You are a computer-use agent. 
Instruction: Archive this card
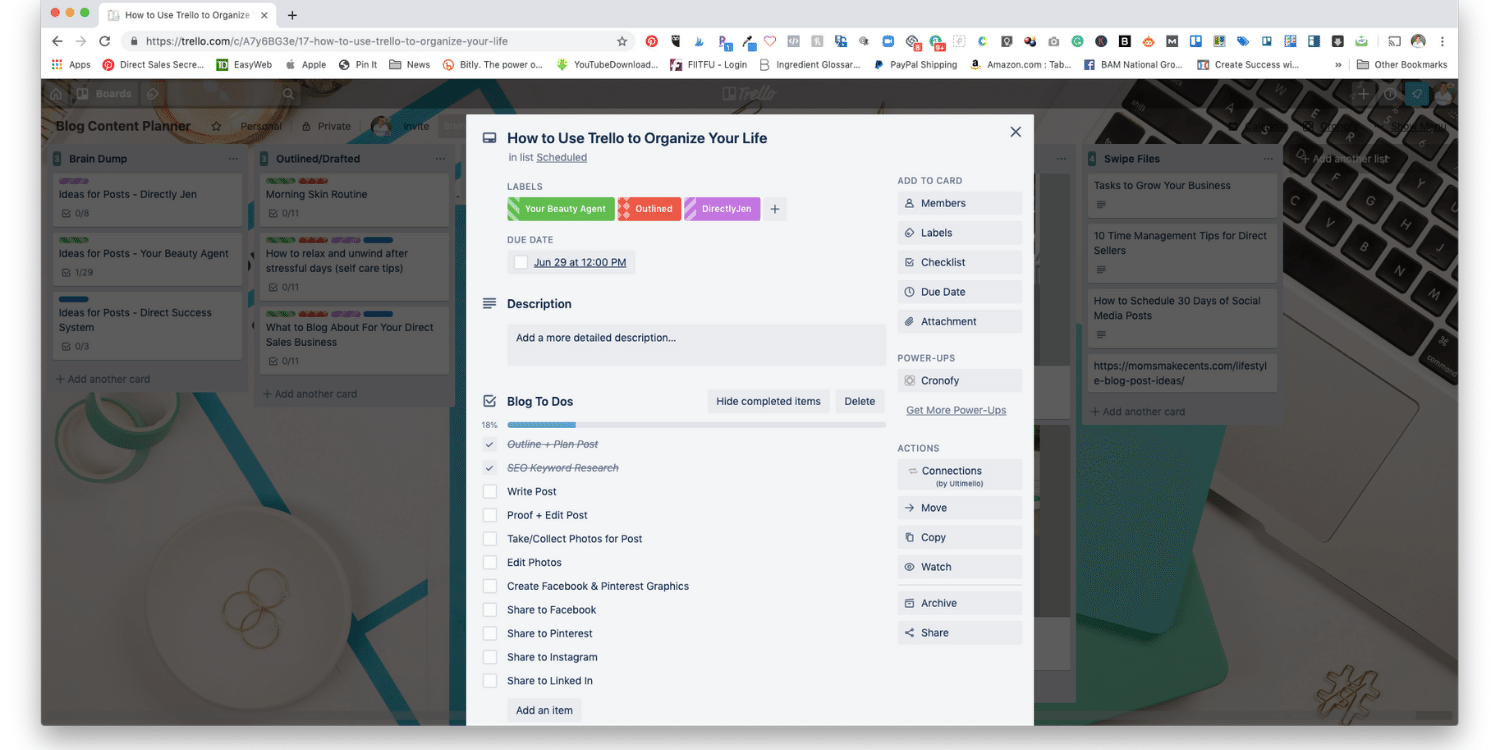pos(959,603)
